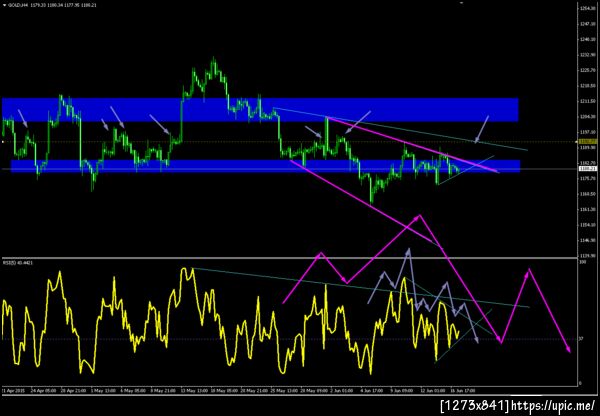This screenshot has width=600, height=416.
Task: Click the 1254.30 price axis label
Action: [x=586, y=8]
